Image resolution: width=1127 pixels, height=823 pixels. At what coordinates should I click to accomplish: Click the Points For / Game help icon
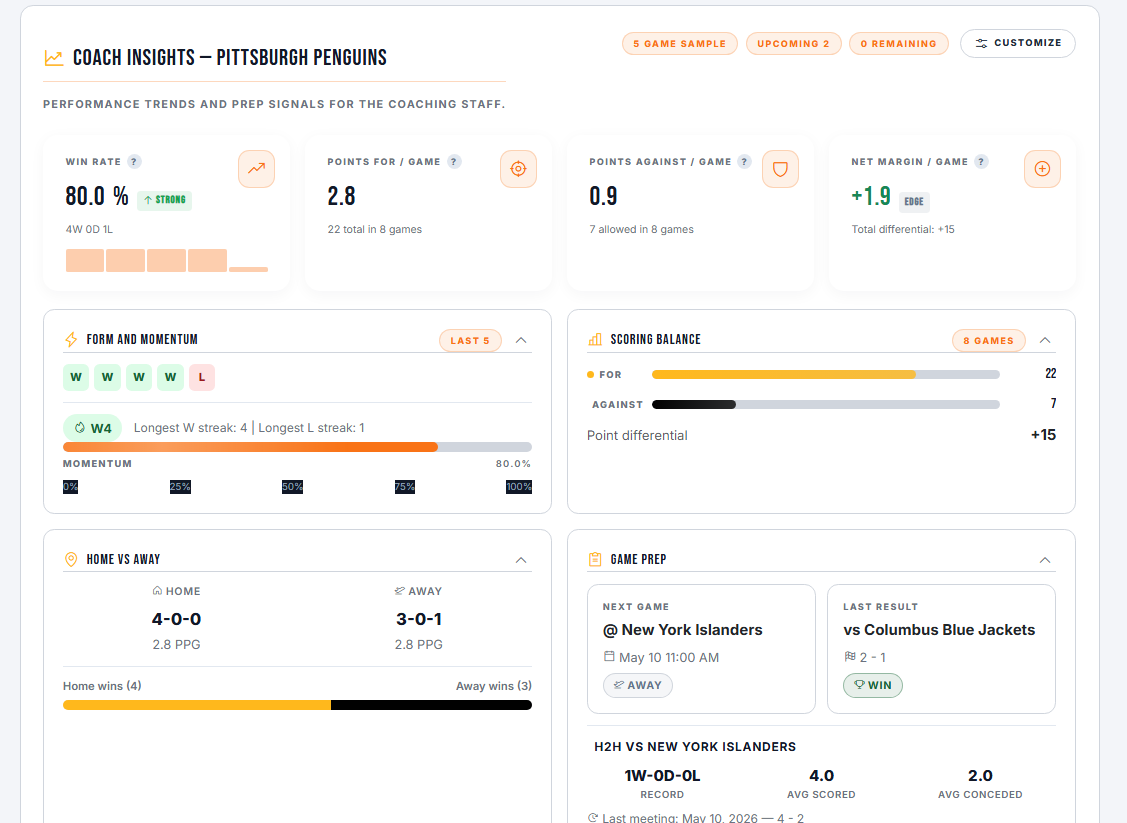(x=454, y=162)
